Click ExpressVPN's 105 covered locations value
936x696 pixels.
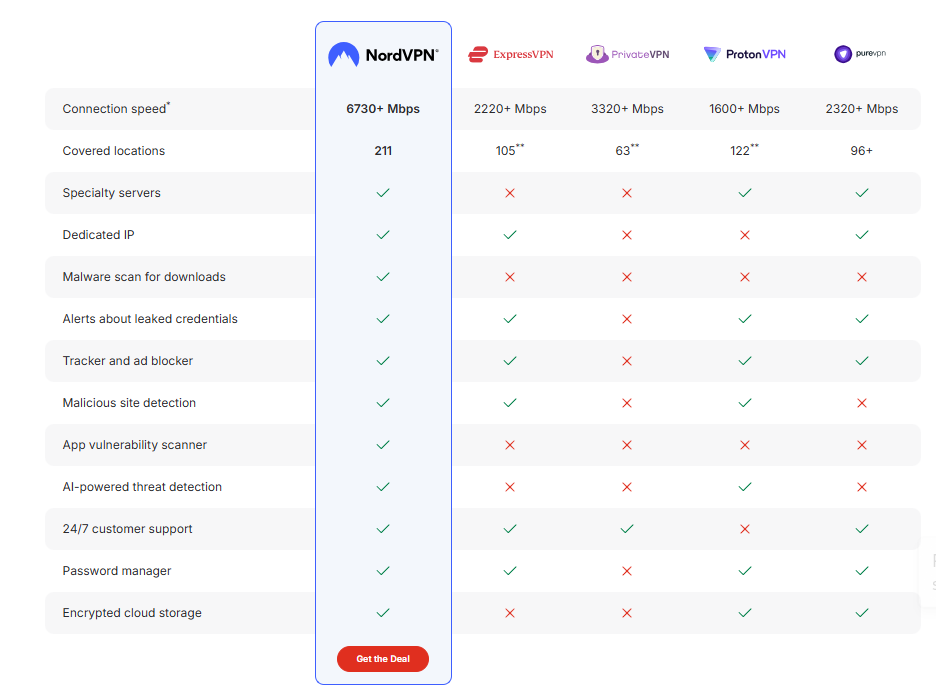(x=510, y=150)
